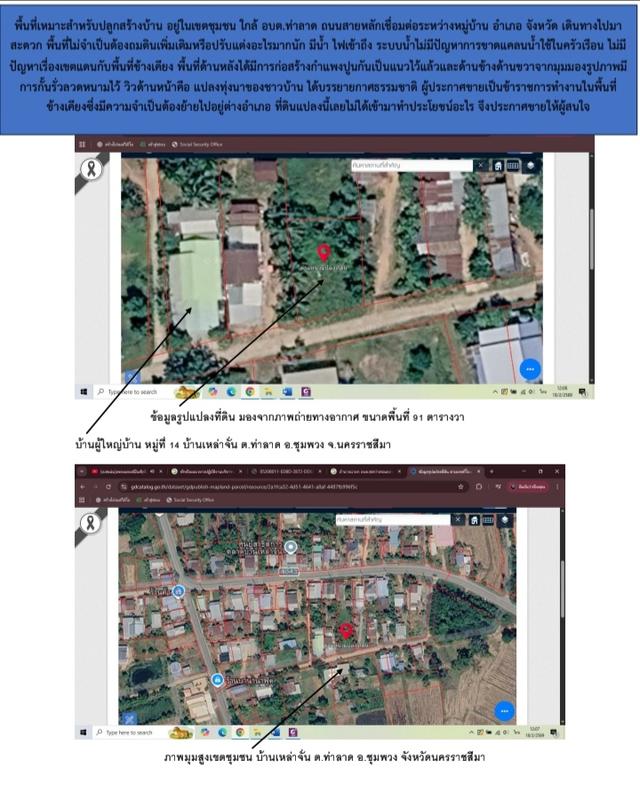Open the Social Security Office bookmark in the upper window
The width and height of the screenshot is (640, 808).
pyautogui.click(x=197, y=144)
